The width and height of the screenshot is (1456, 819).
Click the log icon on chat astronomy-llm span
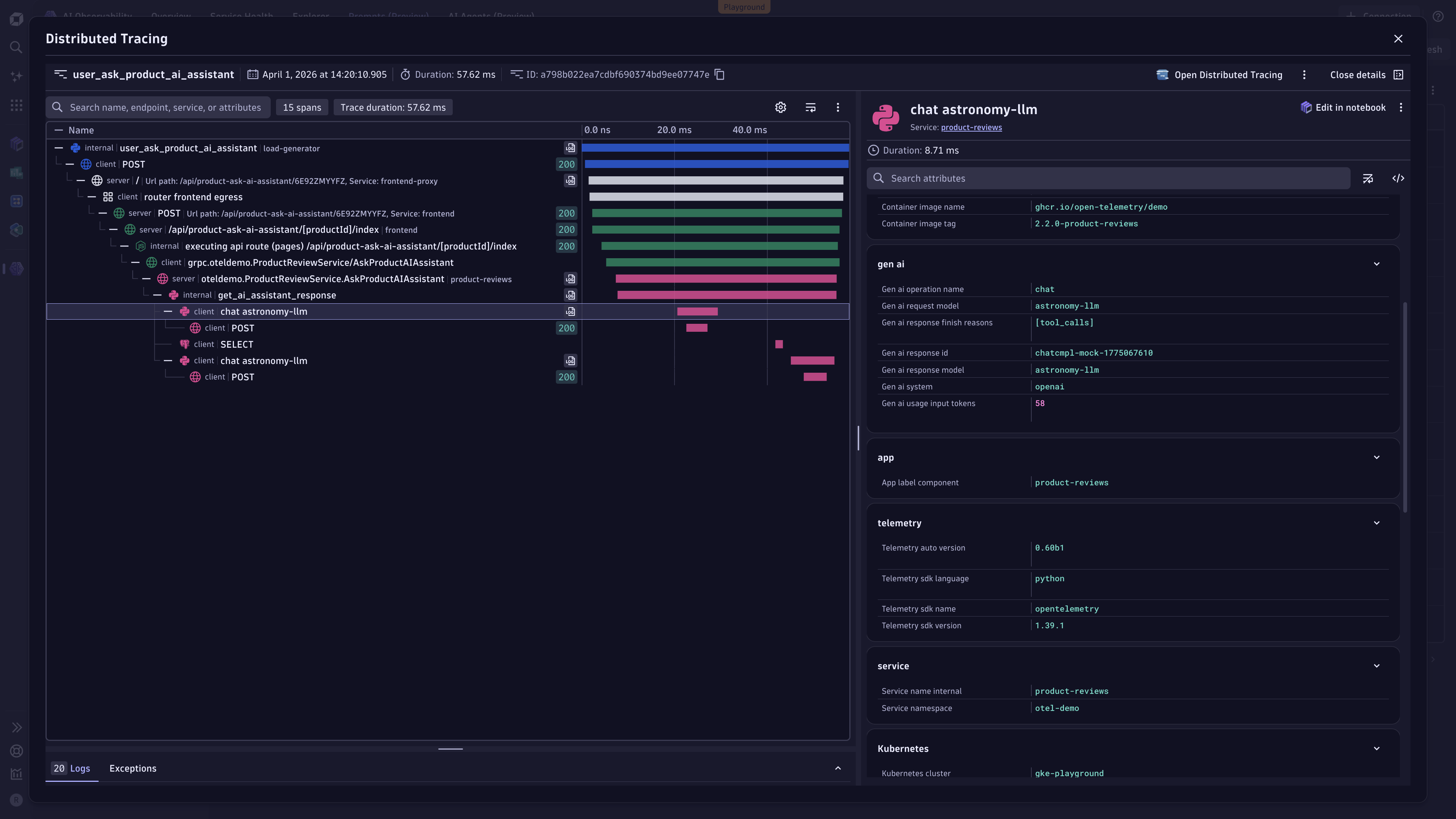[x=570, y=311]
